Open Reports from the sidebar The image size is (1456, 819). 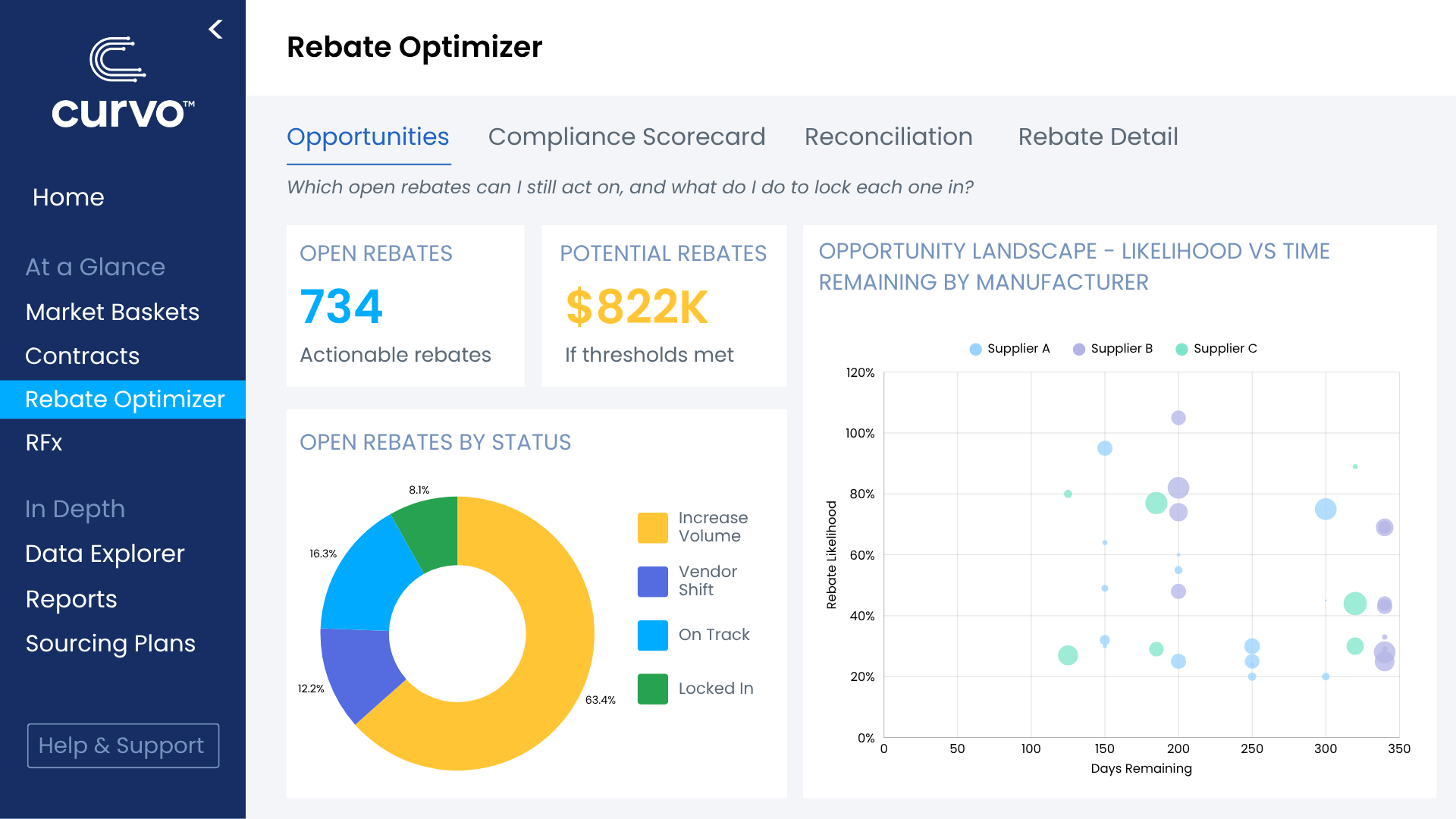pyautogui.click(x=71, y=599)
